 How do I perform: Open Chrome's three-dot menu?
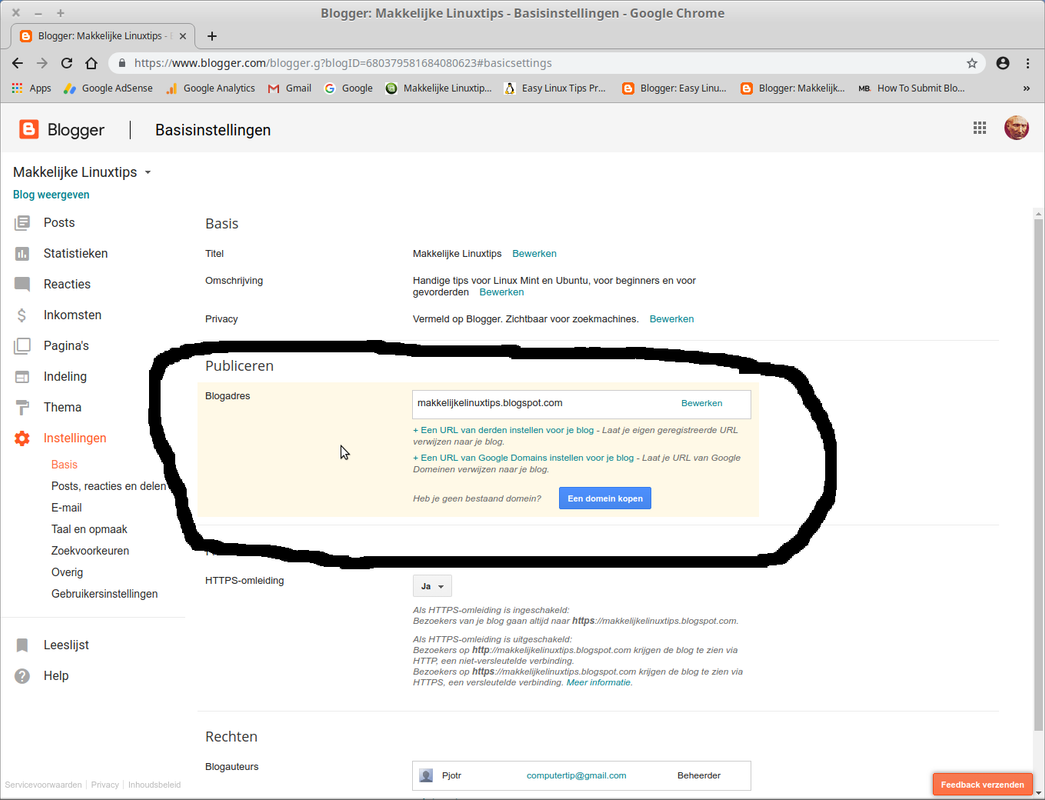pyautogui.click(x=1028, y=63)
